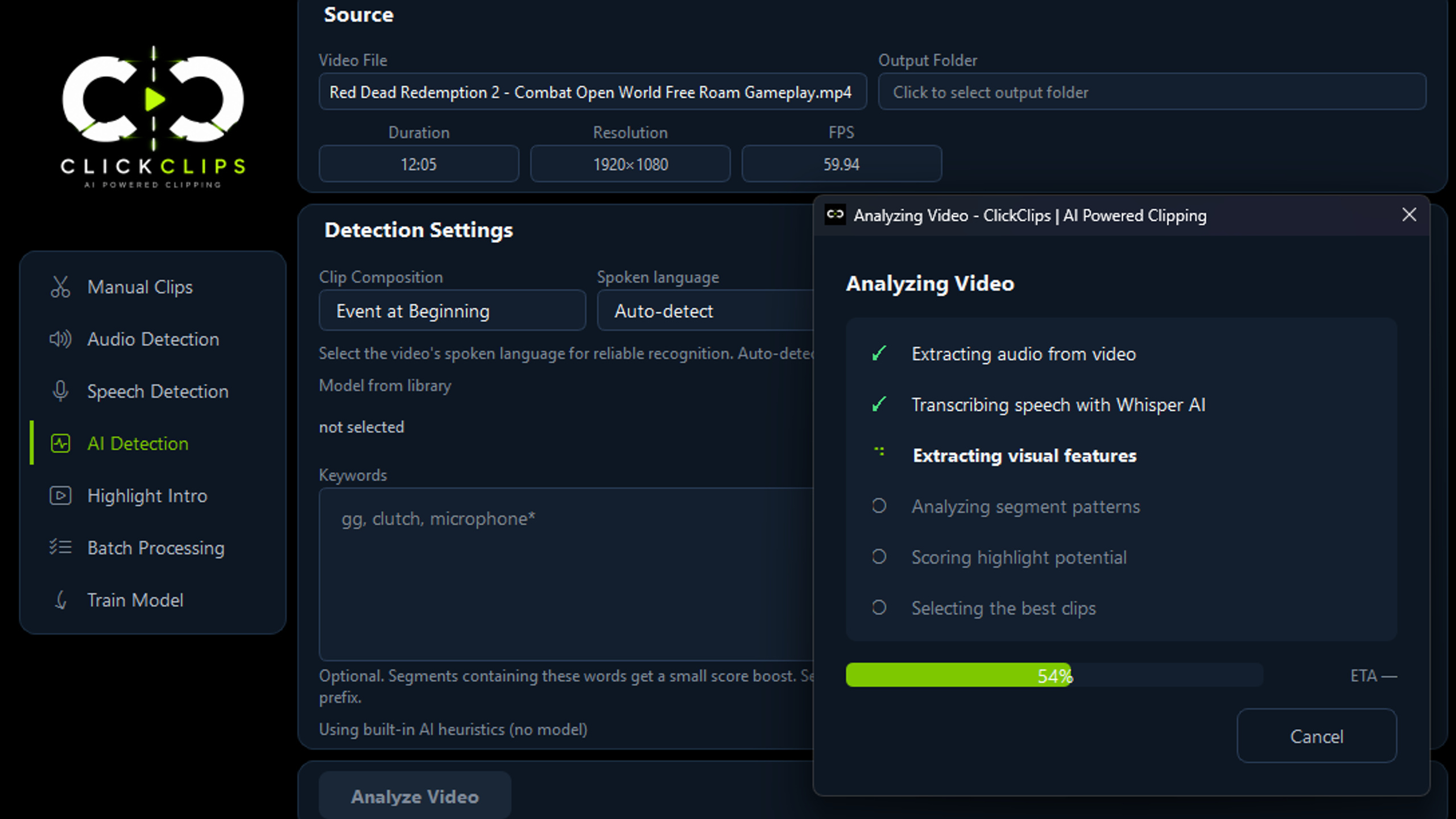Click the Batch Processing checklist icon

(60, 548)
